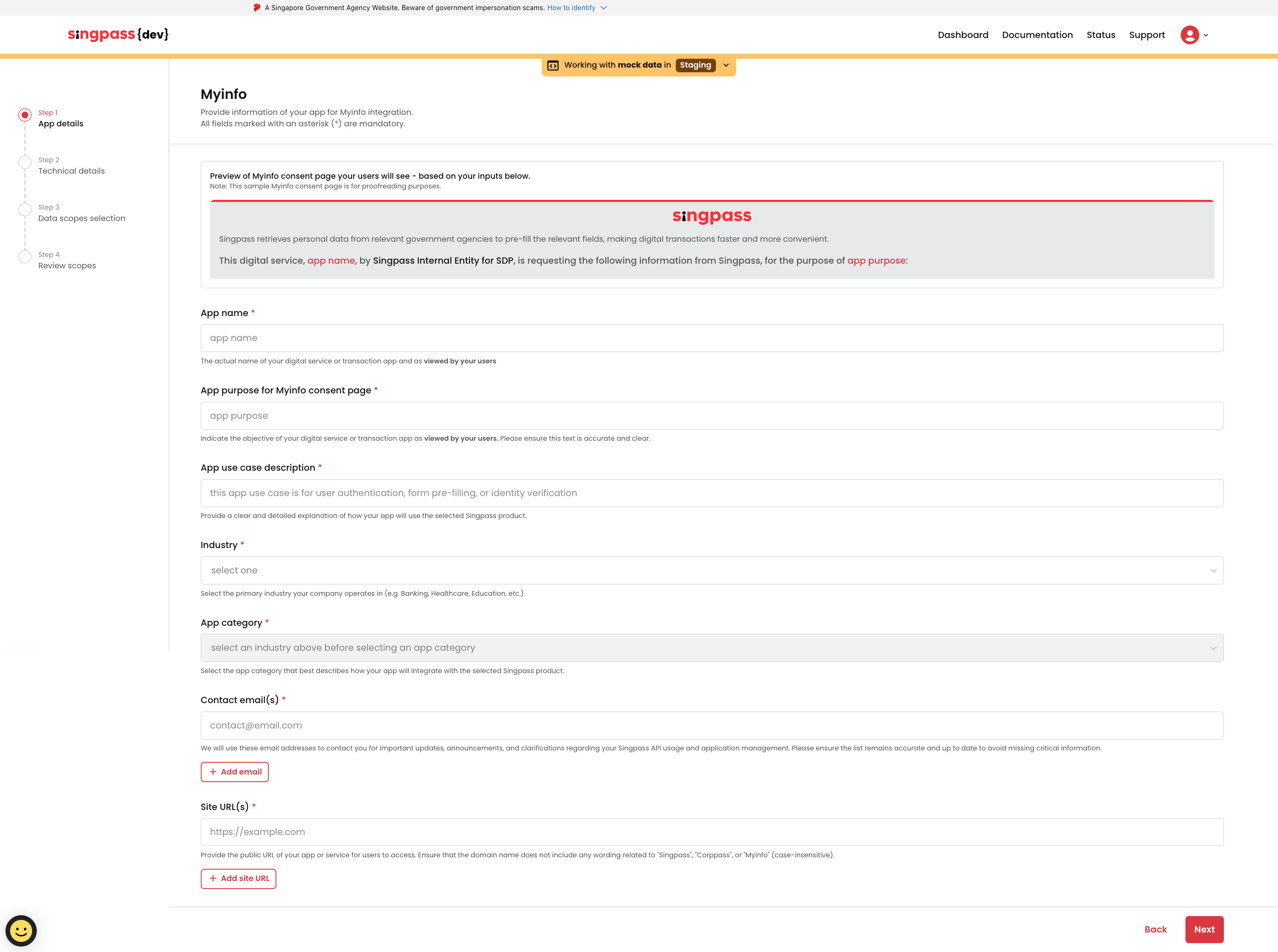Viewport: 1278px width, 952px height.
Task: Click plus icon on Add site URL
Action: 213,878
